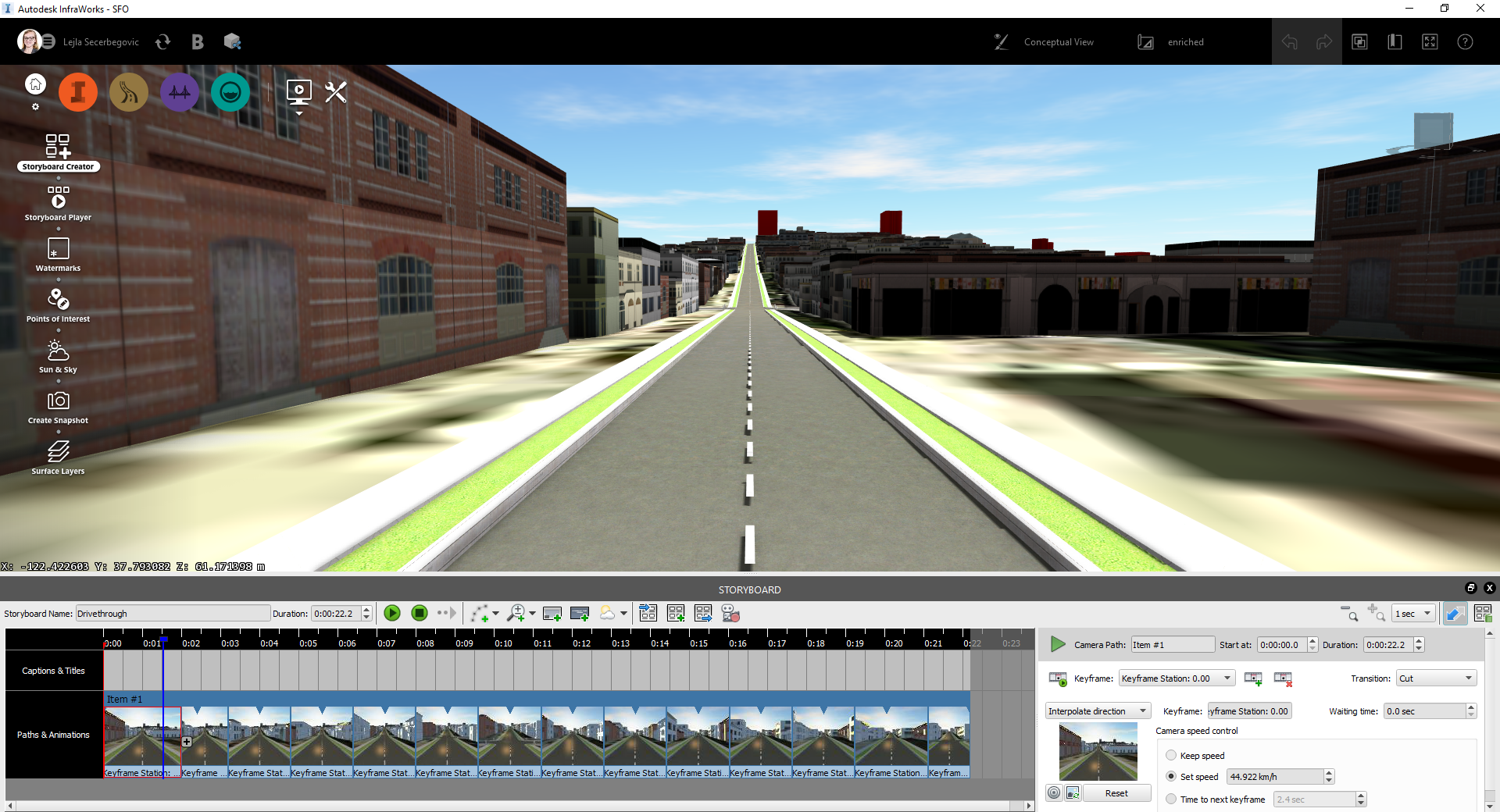
Task: Select the Set speed radio button
Action: (x=1170, y=776)
